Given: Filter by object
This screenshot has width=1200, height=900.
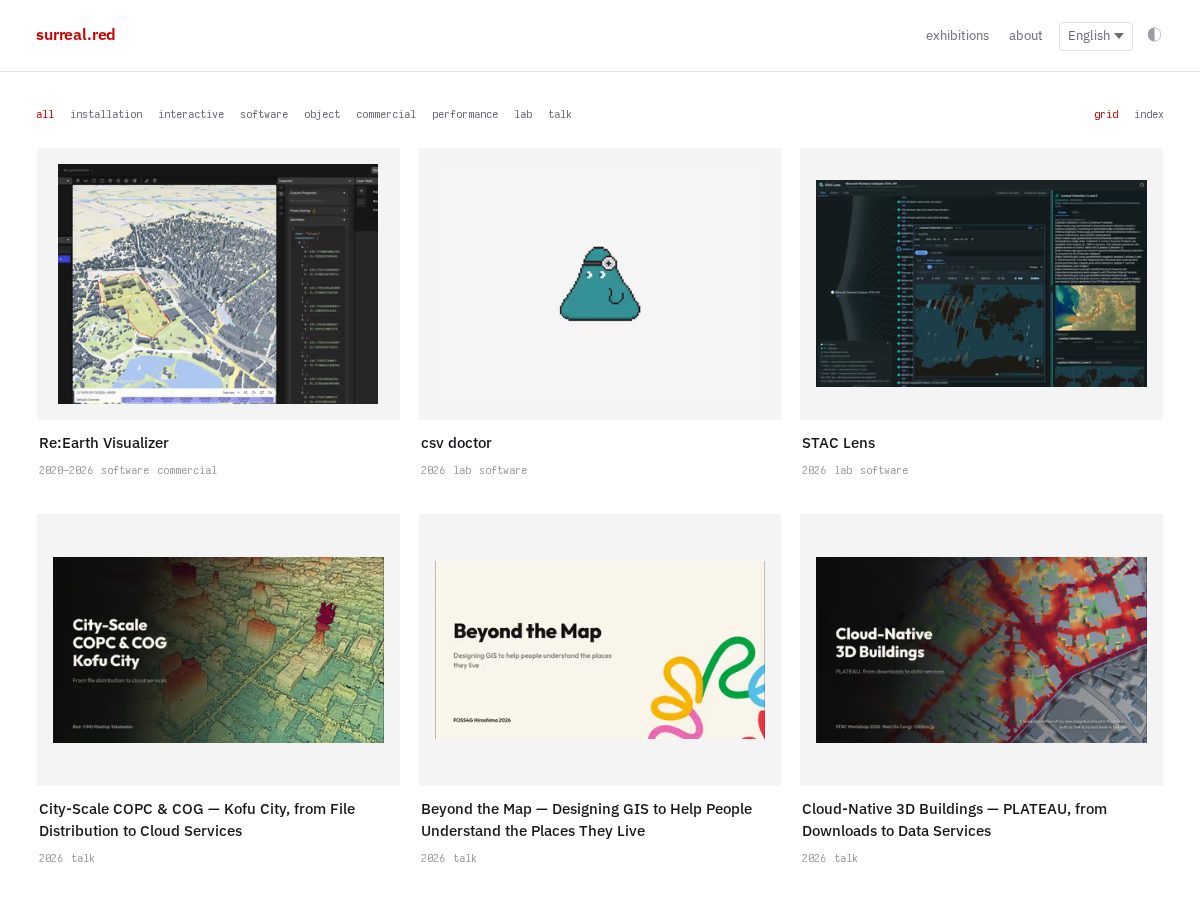Looking at the screenshot, I should pyautogui.click(x=323, y=114).
